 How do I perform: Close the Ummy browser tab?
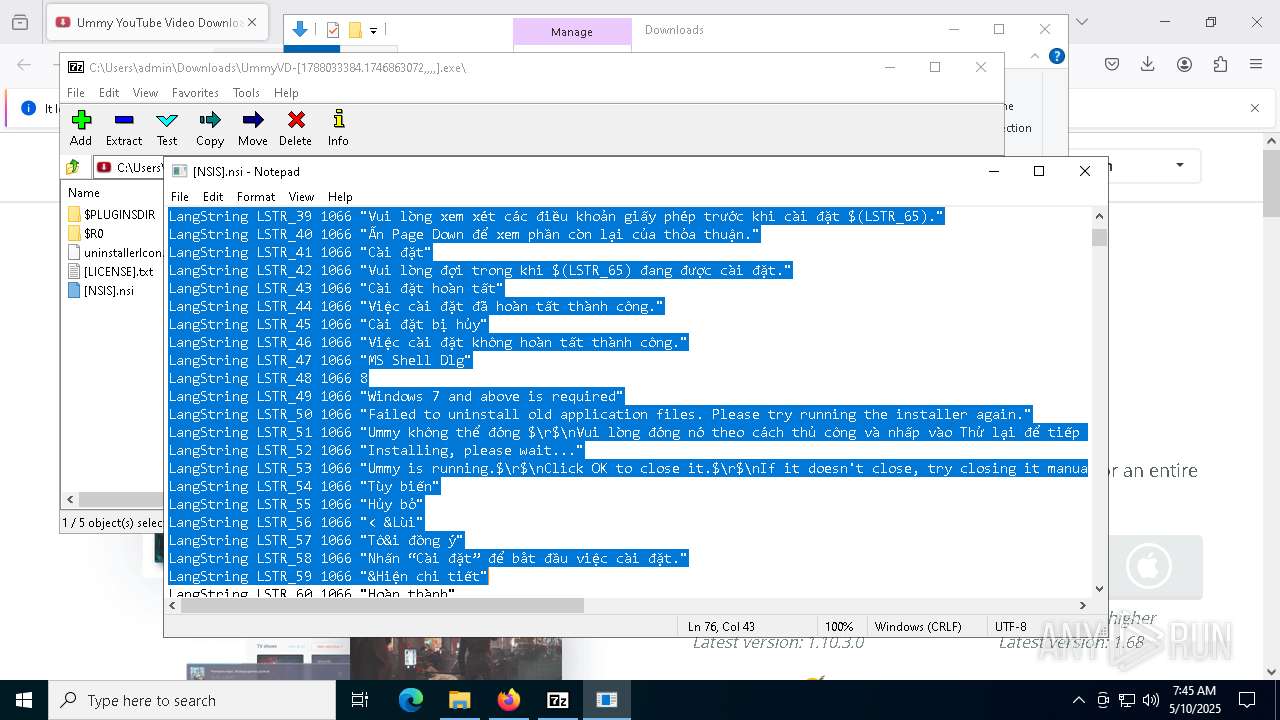(x=251, y=22)
